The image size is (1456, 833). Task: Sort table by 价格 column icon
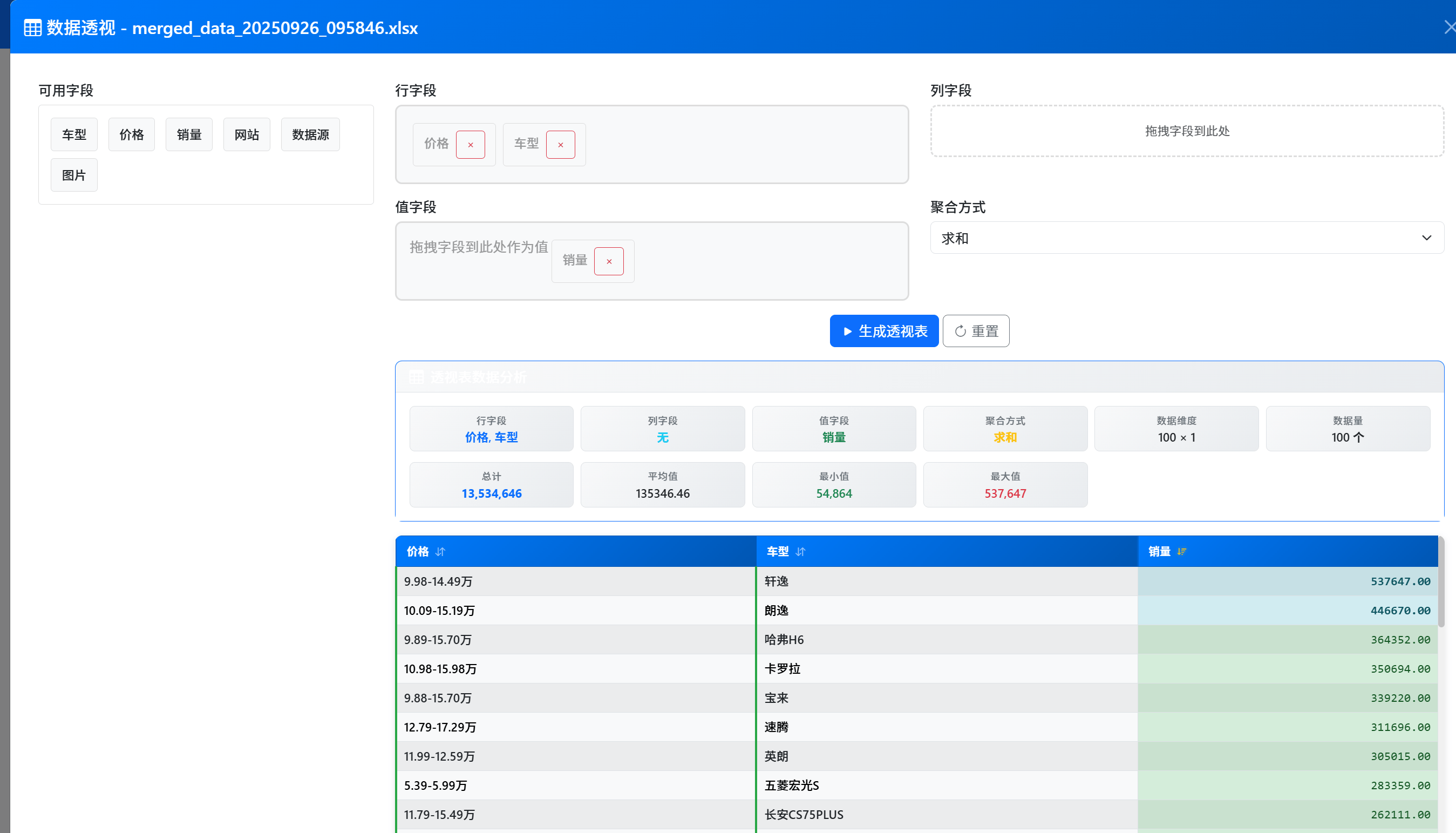tap(440, 552)
